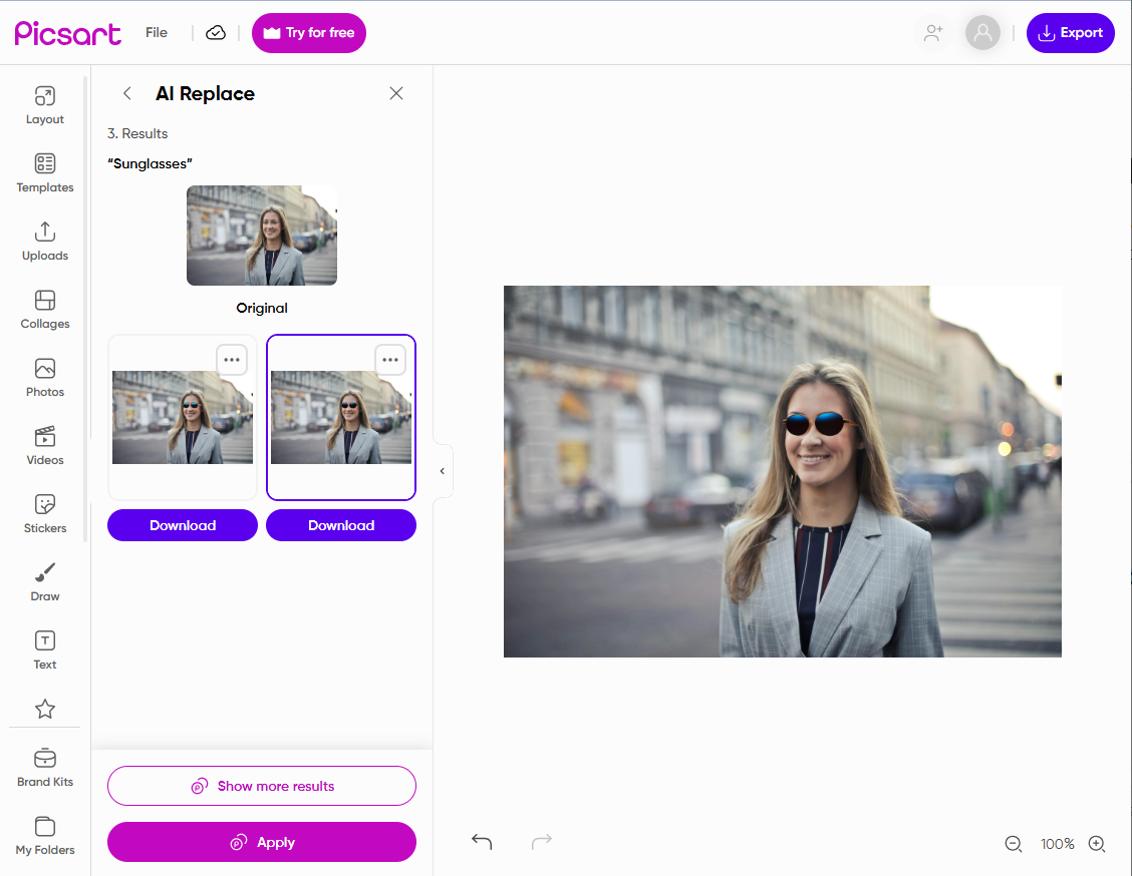Screen dimensions: 1132x876
Task: Open options menu on the first result
Action: (x=231, y=359)
